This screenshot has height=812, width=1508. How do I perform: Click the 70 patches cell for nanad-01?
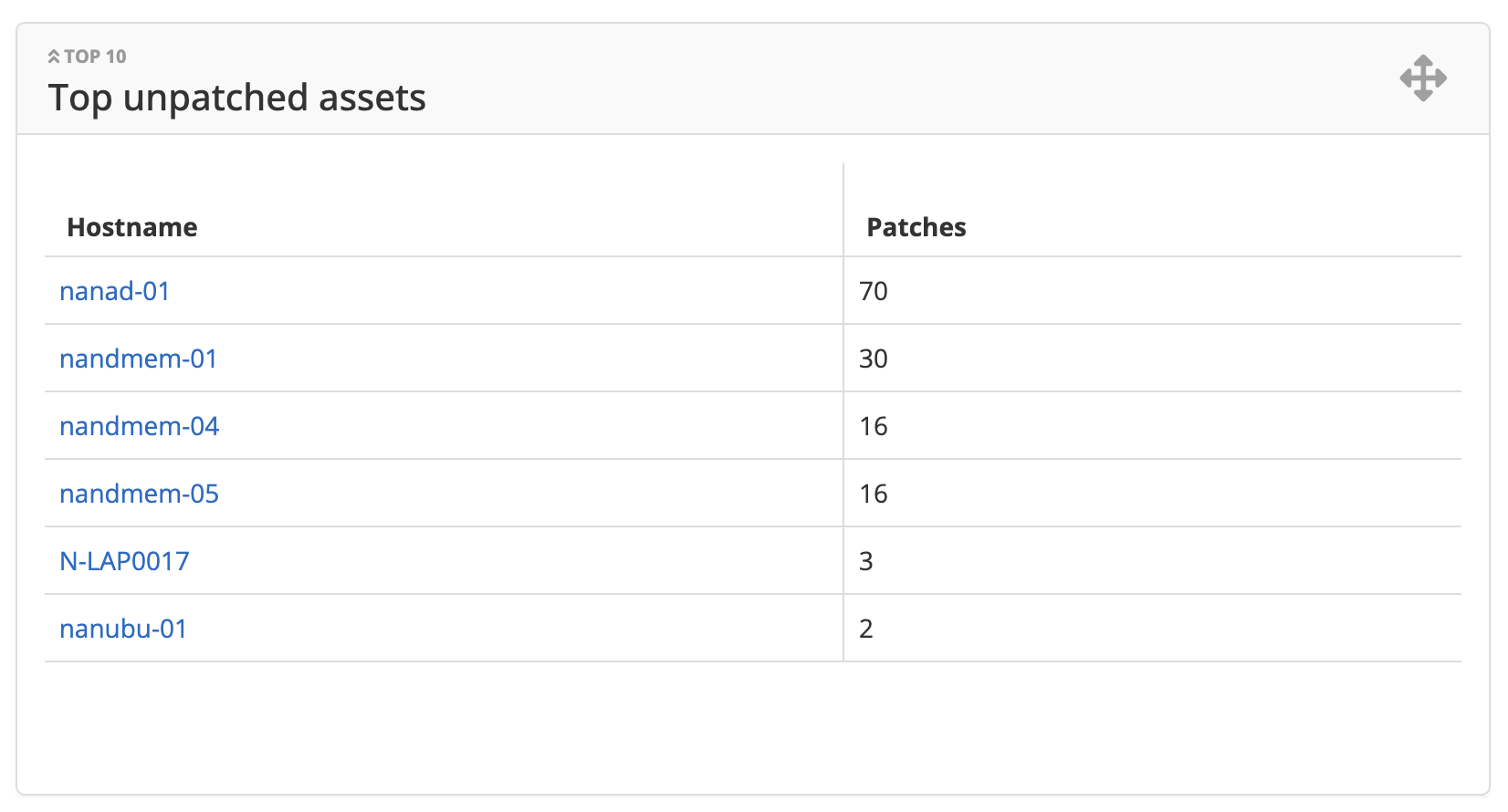pyautogui.click(x=874, y=291)
